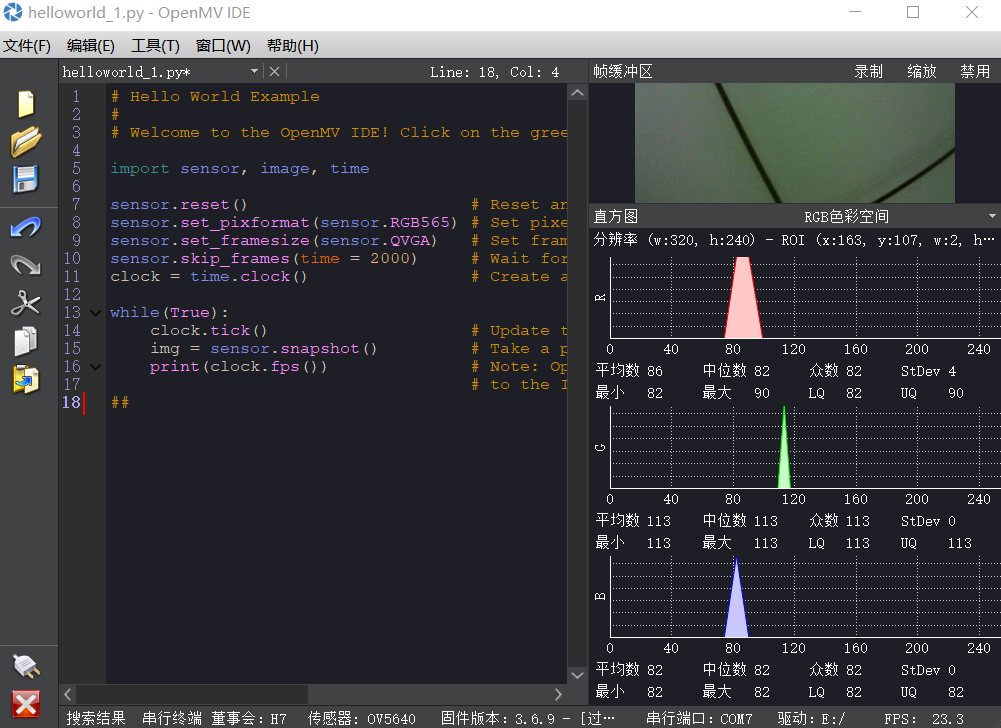Click the horizontal scrollbar thumb of the editor
Image resolution: width=1001 pixels, height=728 pixels.
[192, 694]
